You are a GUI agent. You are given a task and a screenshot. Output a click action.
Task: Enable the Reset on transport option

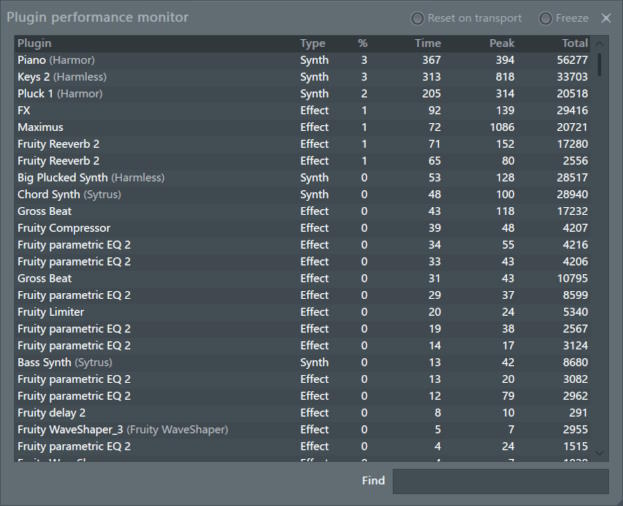(x=417, y=18)
